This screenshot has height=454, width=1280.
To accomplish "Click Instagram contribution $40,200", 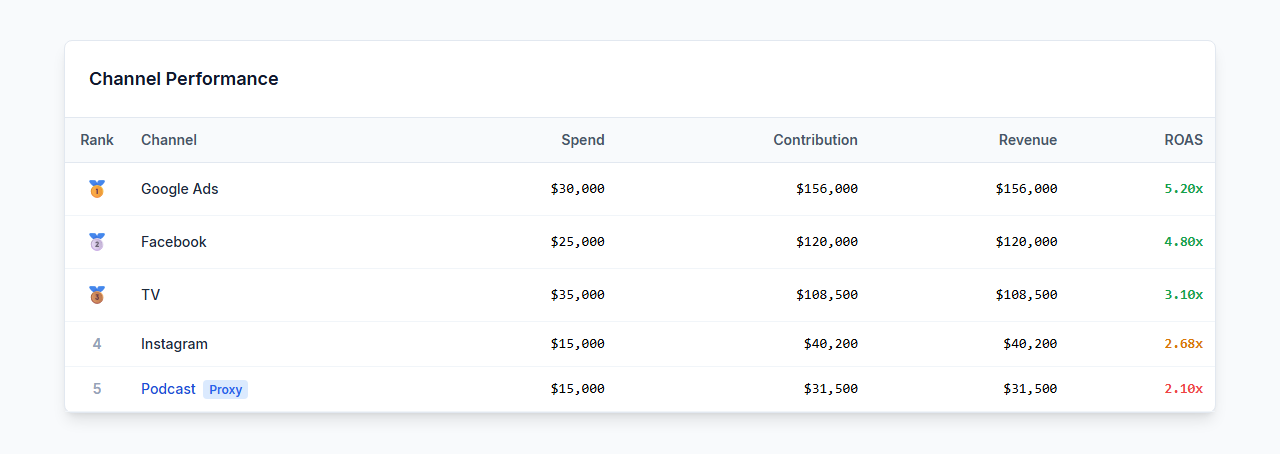I will [831, 344].
